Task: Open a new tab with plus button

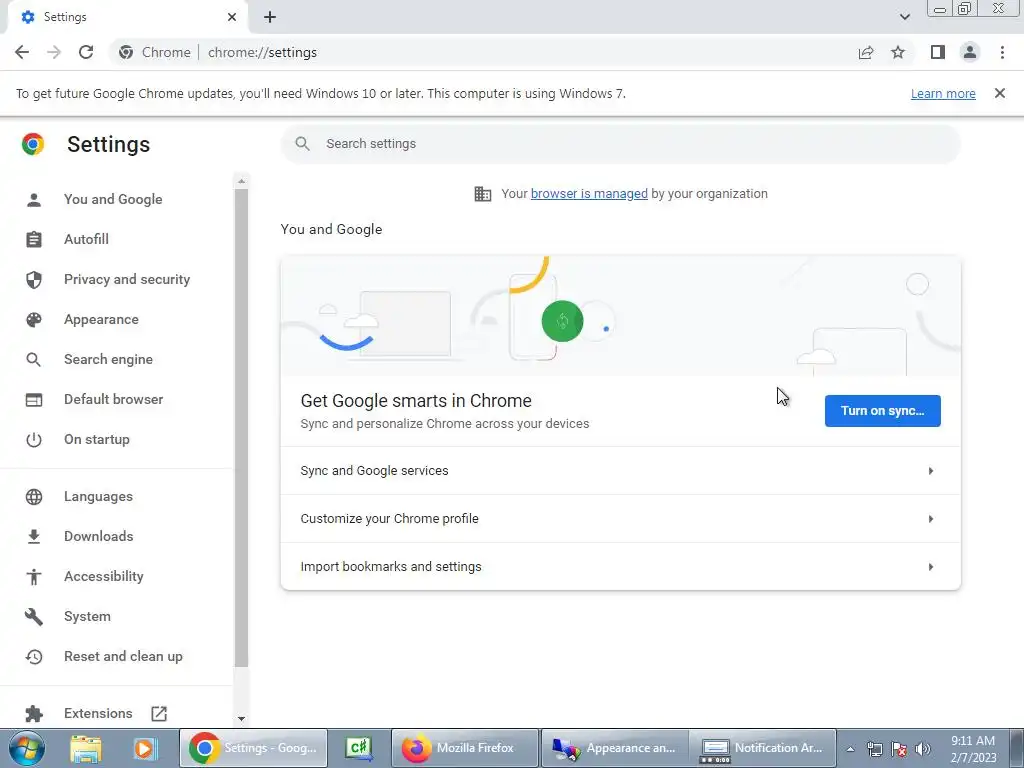Action: pyautogui.click(x=270, y=17)
